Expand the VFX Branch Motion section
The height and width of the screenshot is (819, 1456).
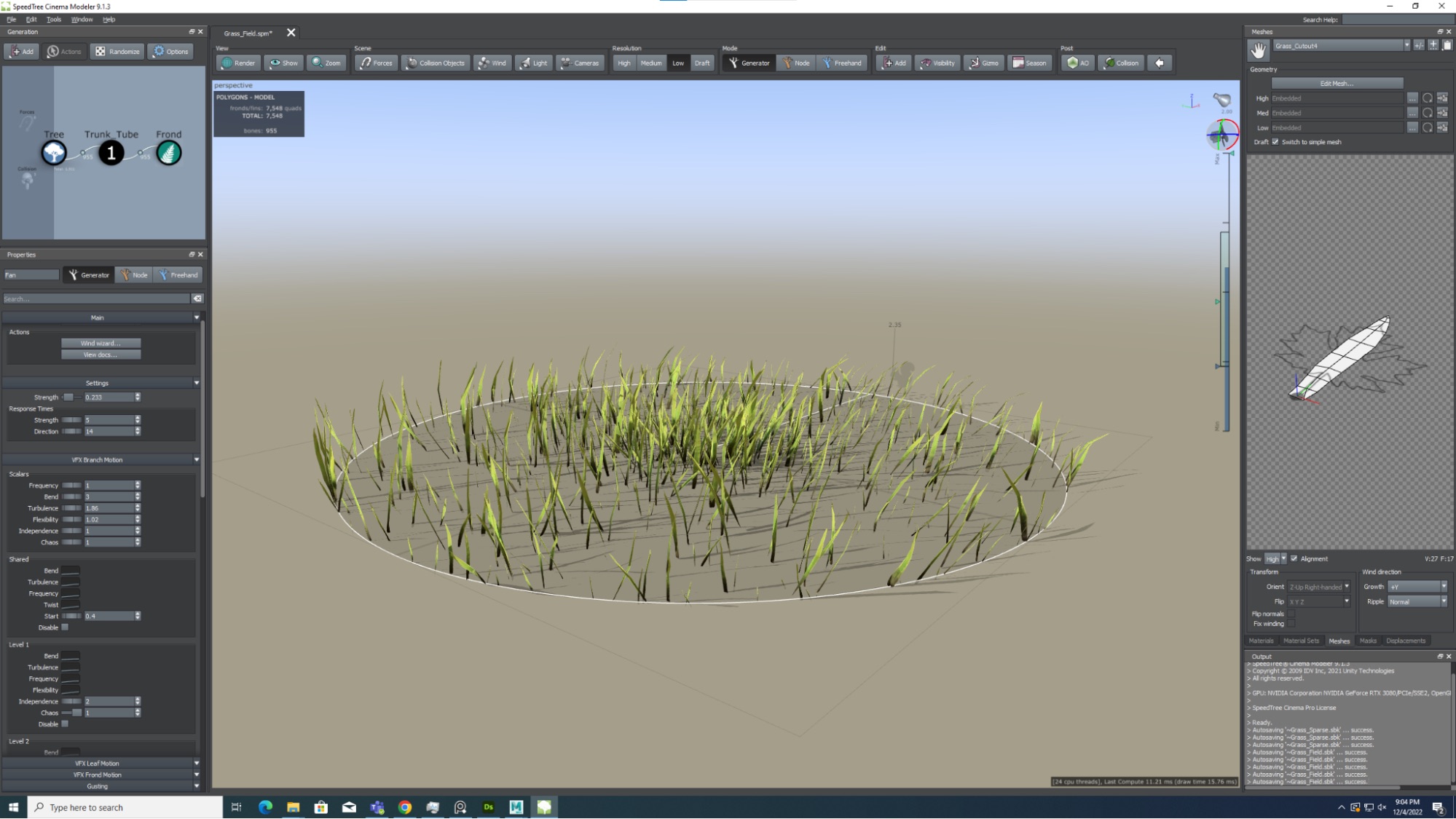click(x=98, y=459)
